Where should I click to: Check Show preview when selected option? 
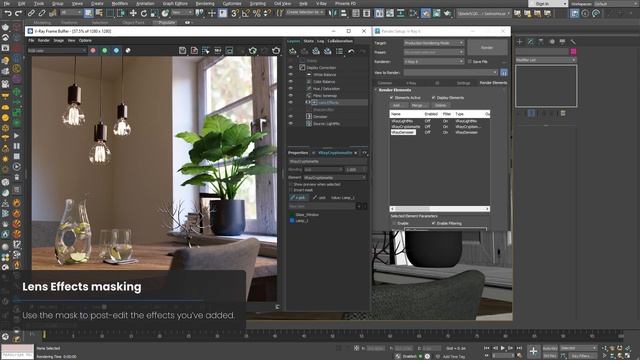[291, 184]
